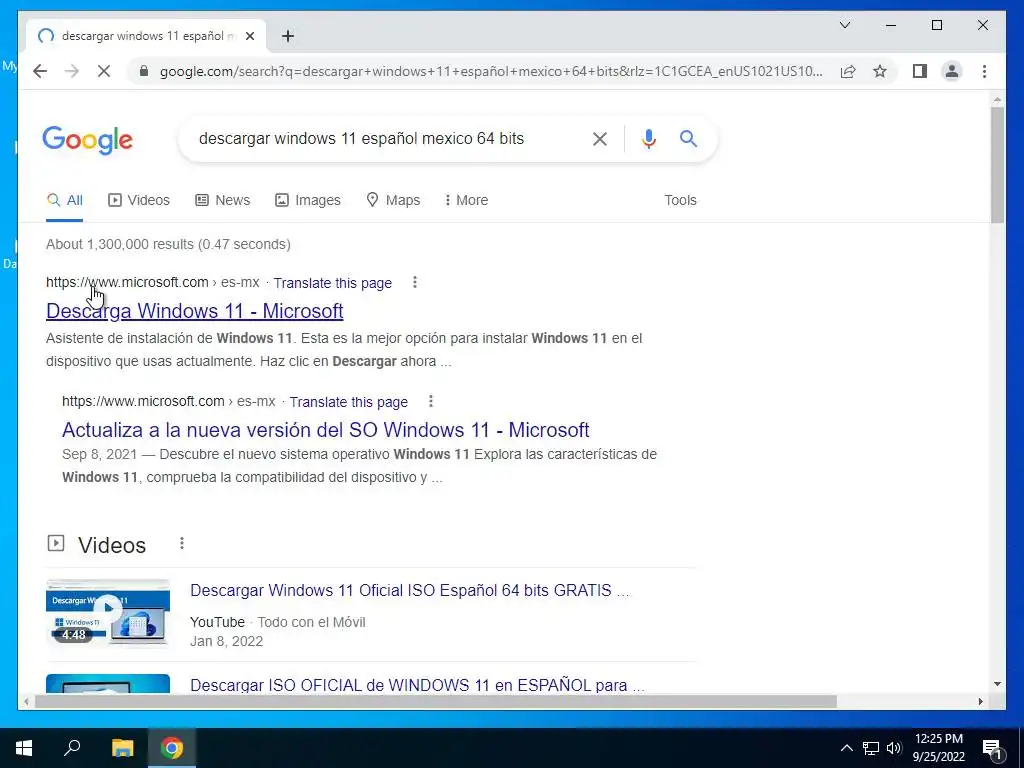1024x768 pixels.
Task: View site info via the lock icon
Action: pyautogui.click(x=144, y=71)
